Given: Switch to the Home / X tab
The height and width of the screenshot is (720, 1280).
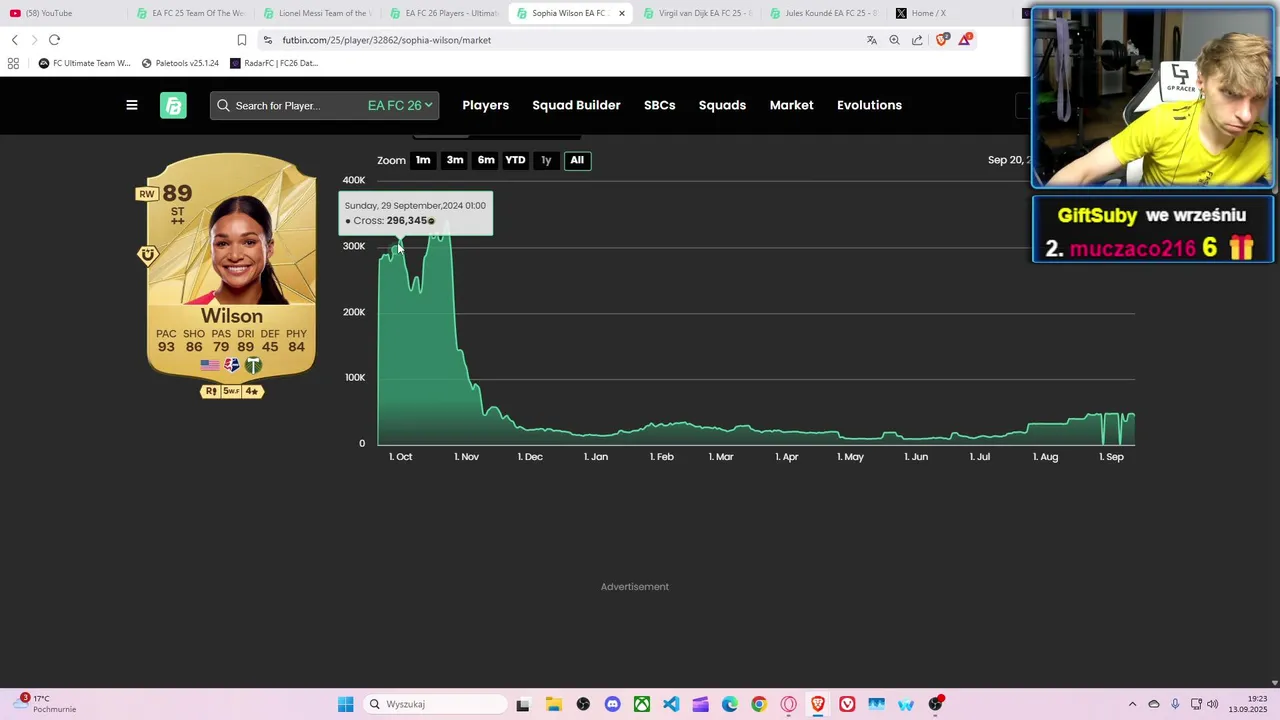Looking at the screenshot, I should 950,13.
